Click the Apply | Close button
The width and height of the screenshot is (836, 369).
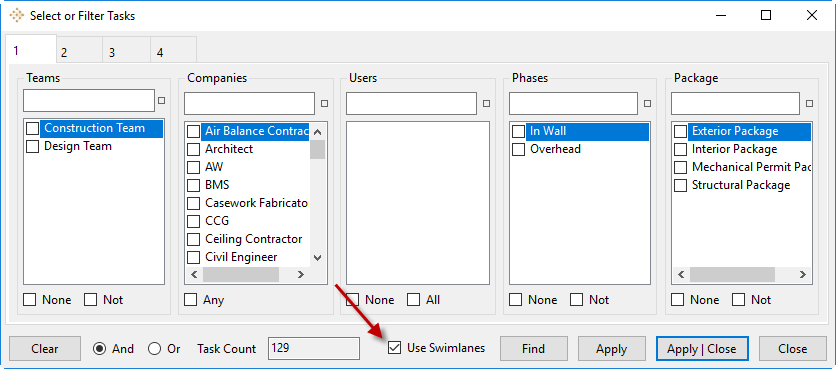(702, 349)
